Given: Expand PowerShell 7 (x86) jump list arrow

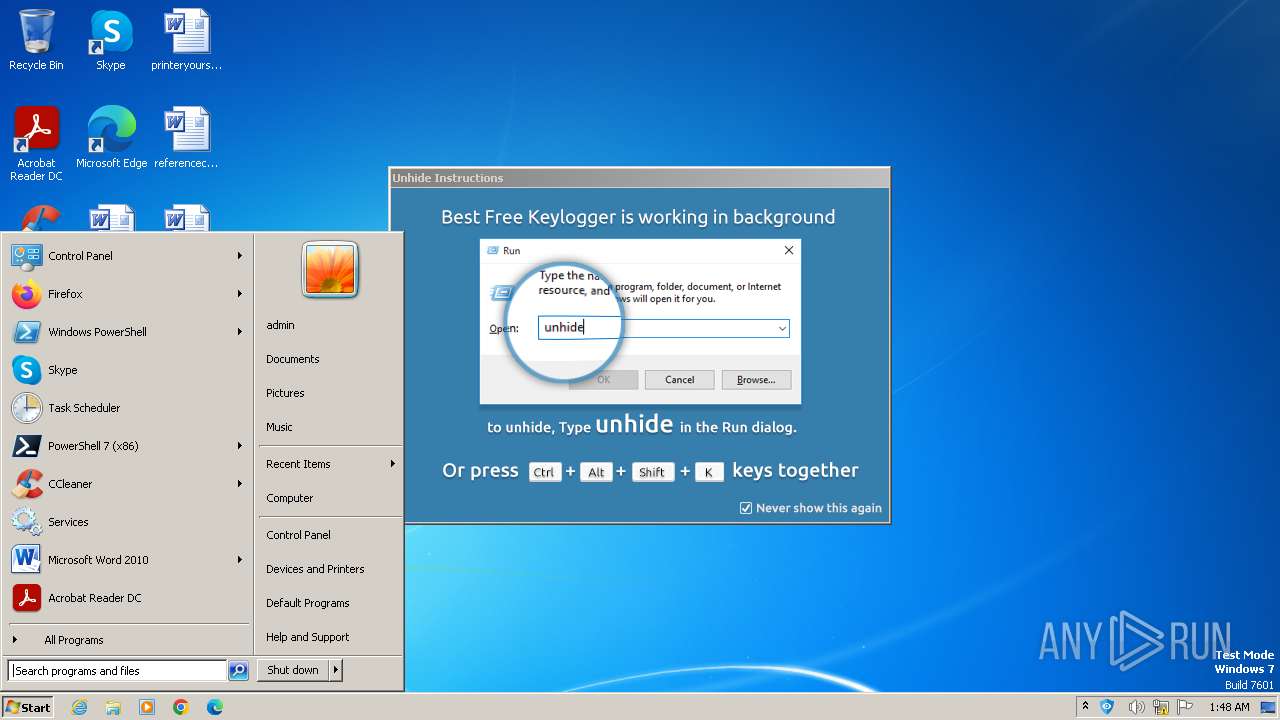Looking at the screenshot, I should [x=240, y=446].
